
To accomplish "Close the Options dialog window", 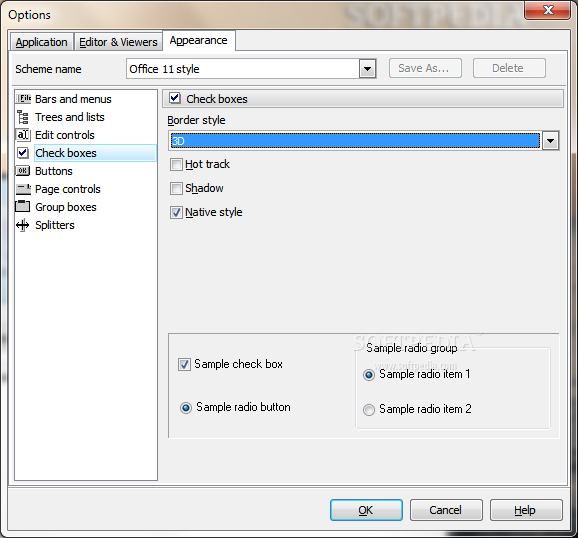I will pos(548,10).
